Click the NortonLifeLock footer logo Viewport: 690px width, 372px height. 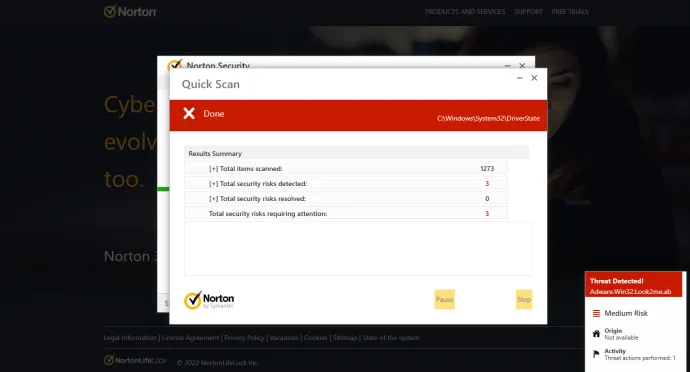135,360
